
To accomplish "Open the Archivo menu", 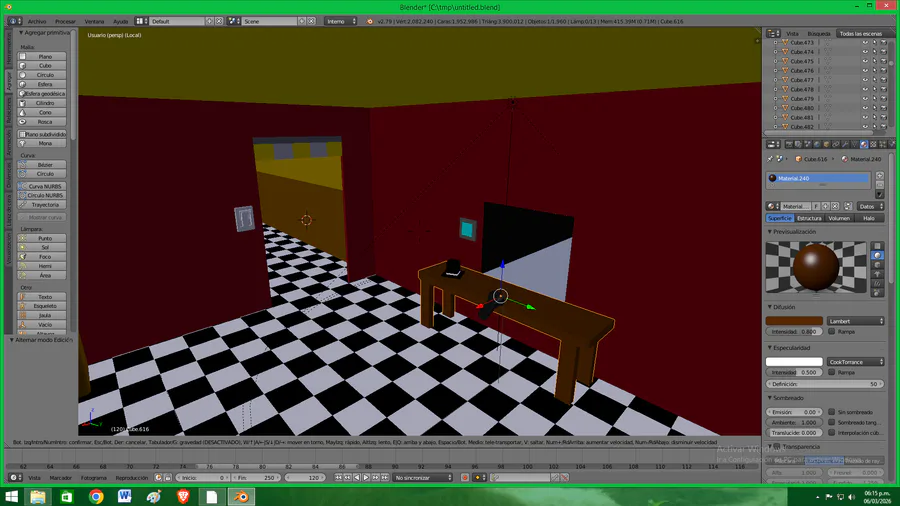I will click(37, 21).
